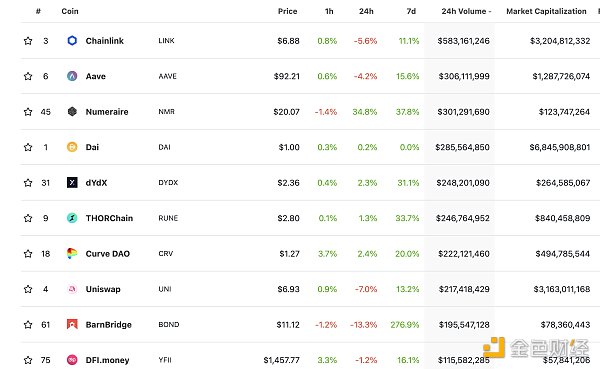The height and width of the screenshot is (369, 600).
Task: Click the Chainlink hexagon coin icon
Action: pos(72,41)
